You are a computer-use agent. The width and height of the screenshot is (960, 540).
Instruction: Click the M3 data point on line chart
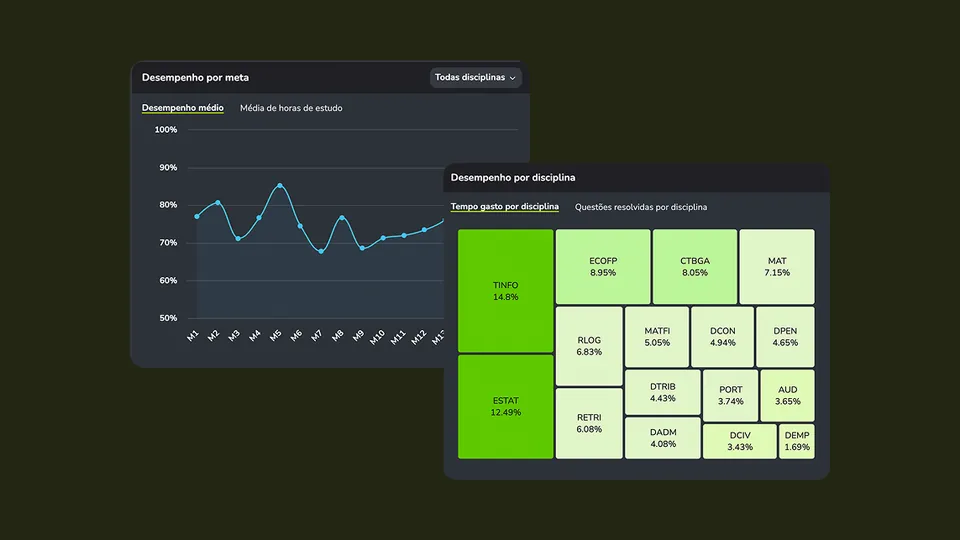pyautogui.click(x=238, y=239)
